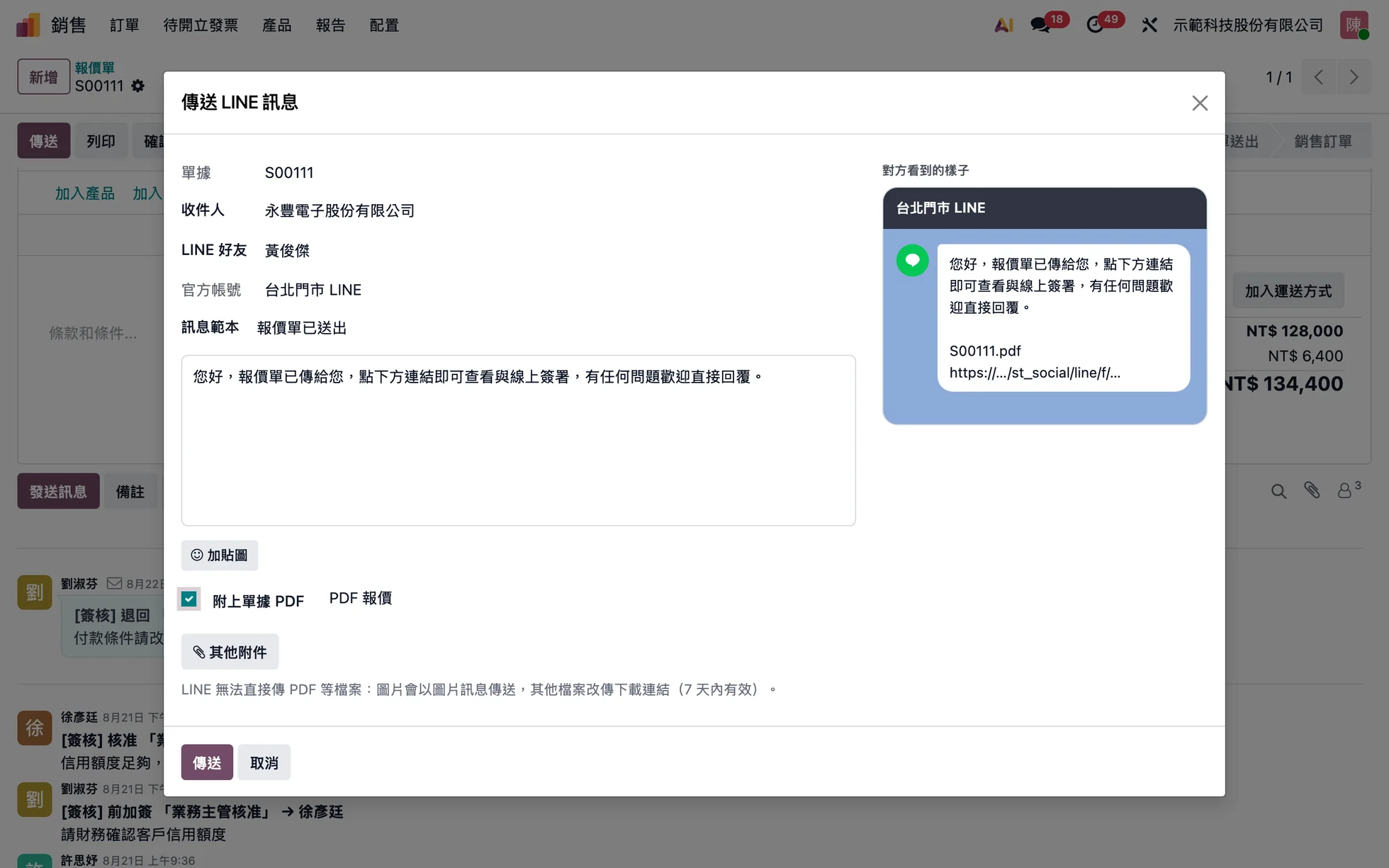The image size is (1389, 868).
Task: Open the developer tools wrench icon
Action: [x=1149, y=25]
